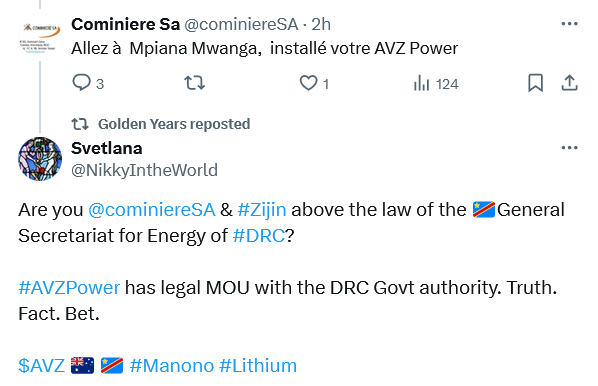Open the #Lithium hashtag
Image resolution: width=598 pixels, height=386 pixels.
point(258,365)
